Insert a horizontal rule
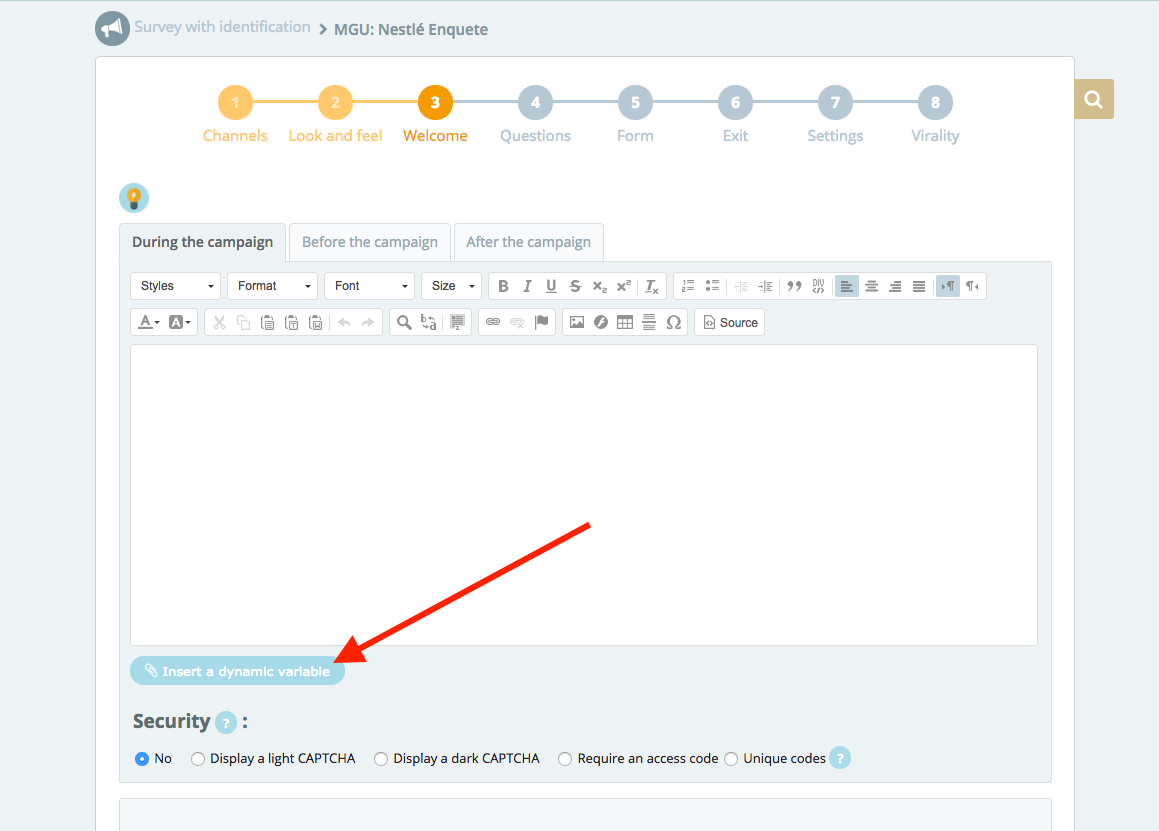Viewport: 1159px width, 831px height. pyautogui.click(x=649, y=322)
